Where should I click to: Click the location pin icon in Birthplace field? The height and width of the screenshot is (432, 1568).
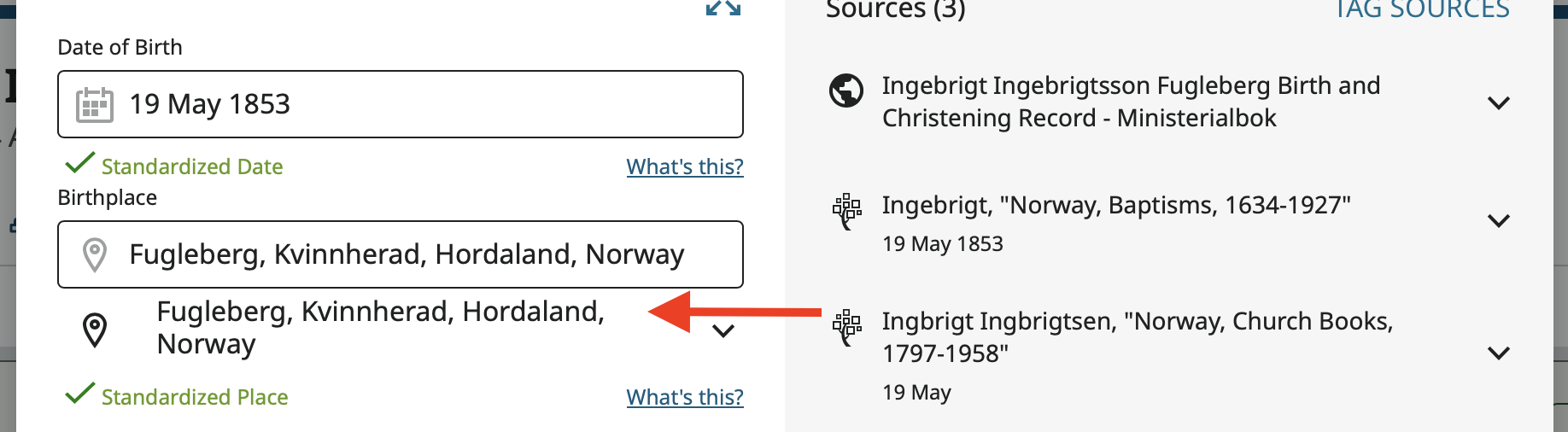click(95, 254)
